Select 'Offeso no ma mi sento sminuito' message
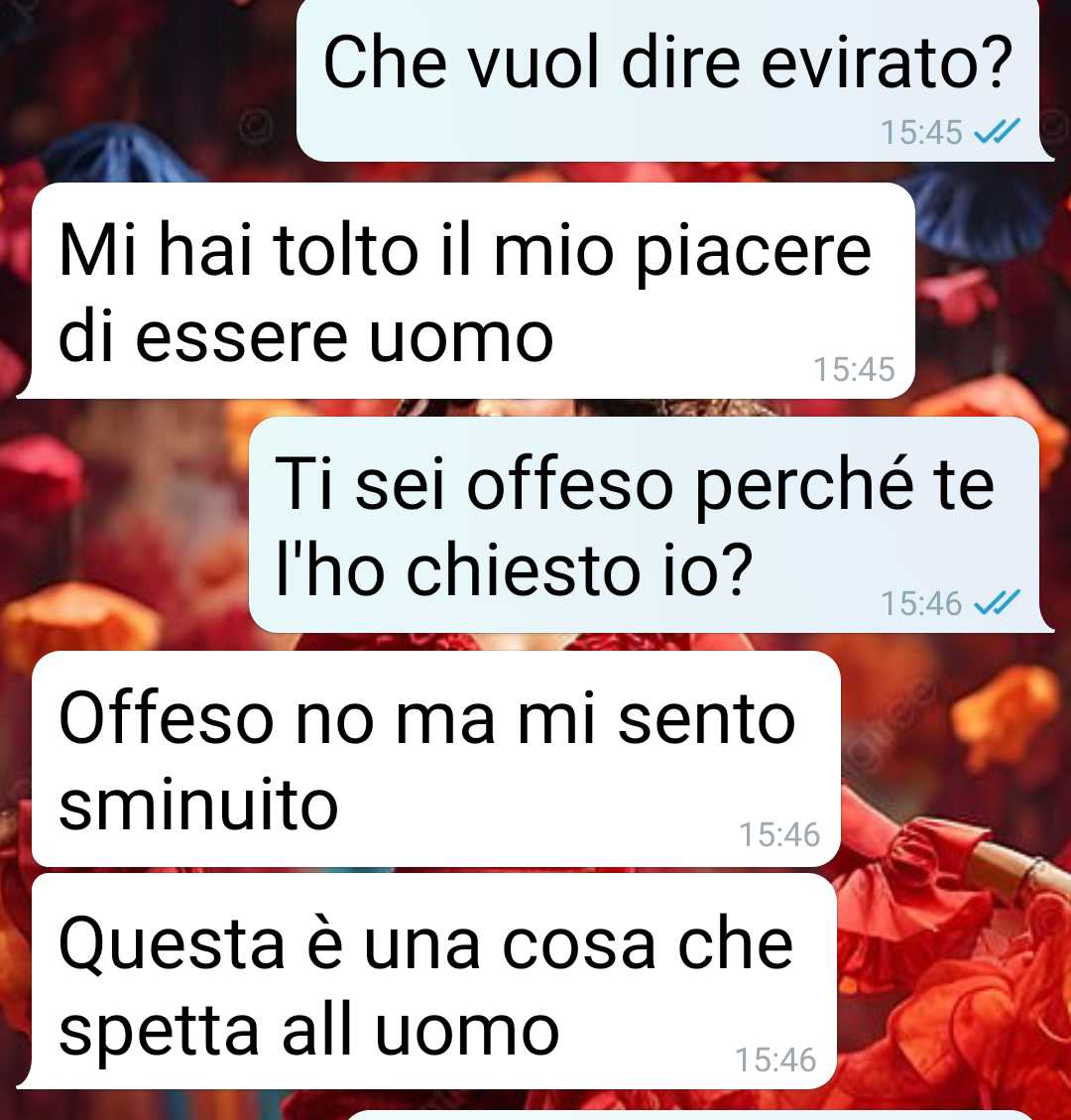Image resolution: width=1071 pixels, height=1120 pixels. [435, 759]
